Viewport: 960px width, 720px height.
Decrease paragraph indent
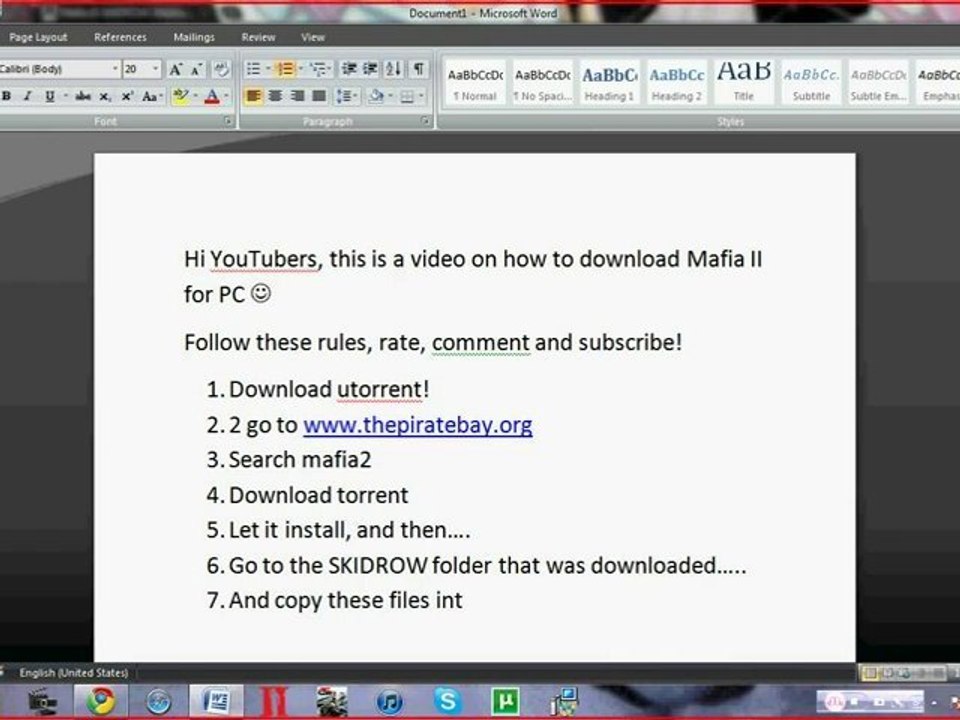tap(349, 69)
